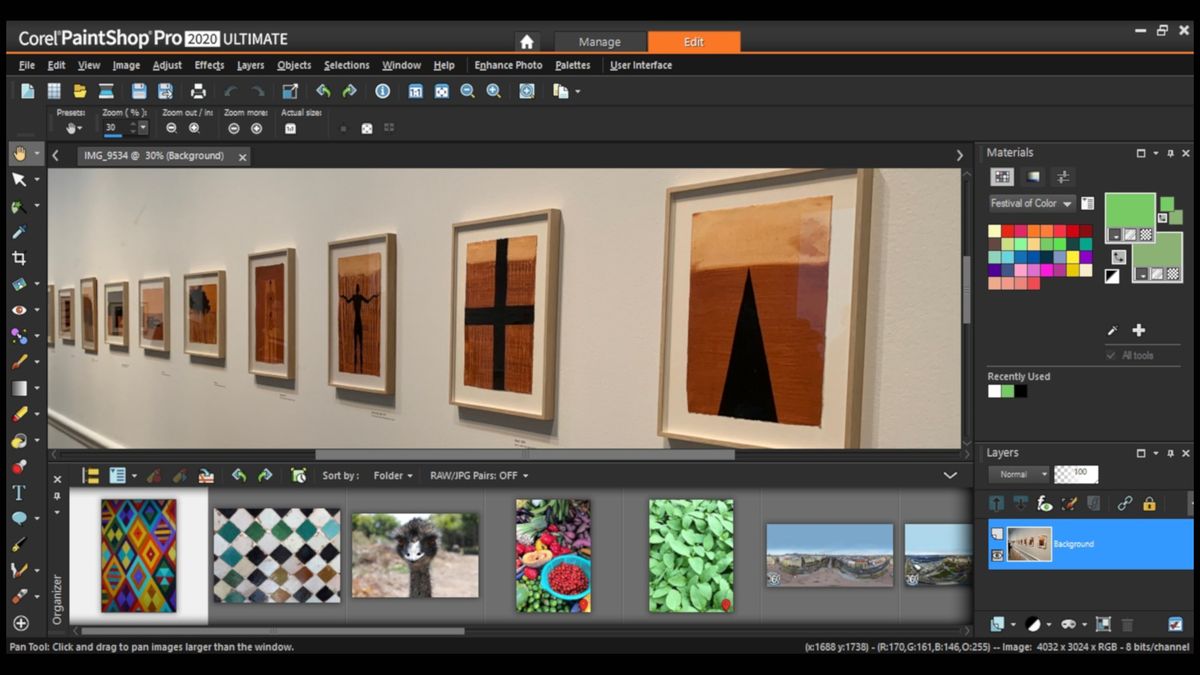Expand the Sort by Folder dropdown
The width and height of the screenshot is (1200, 675).
tap(393, 476)
